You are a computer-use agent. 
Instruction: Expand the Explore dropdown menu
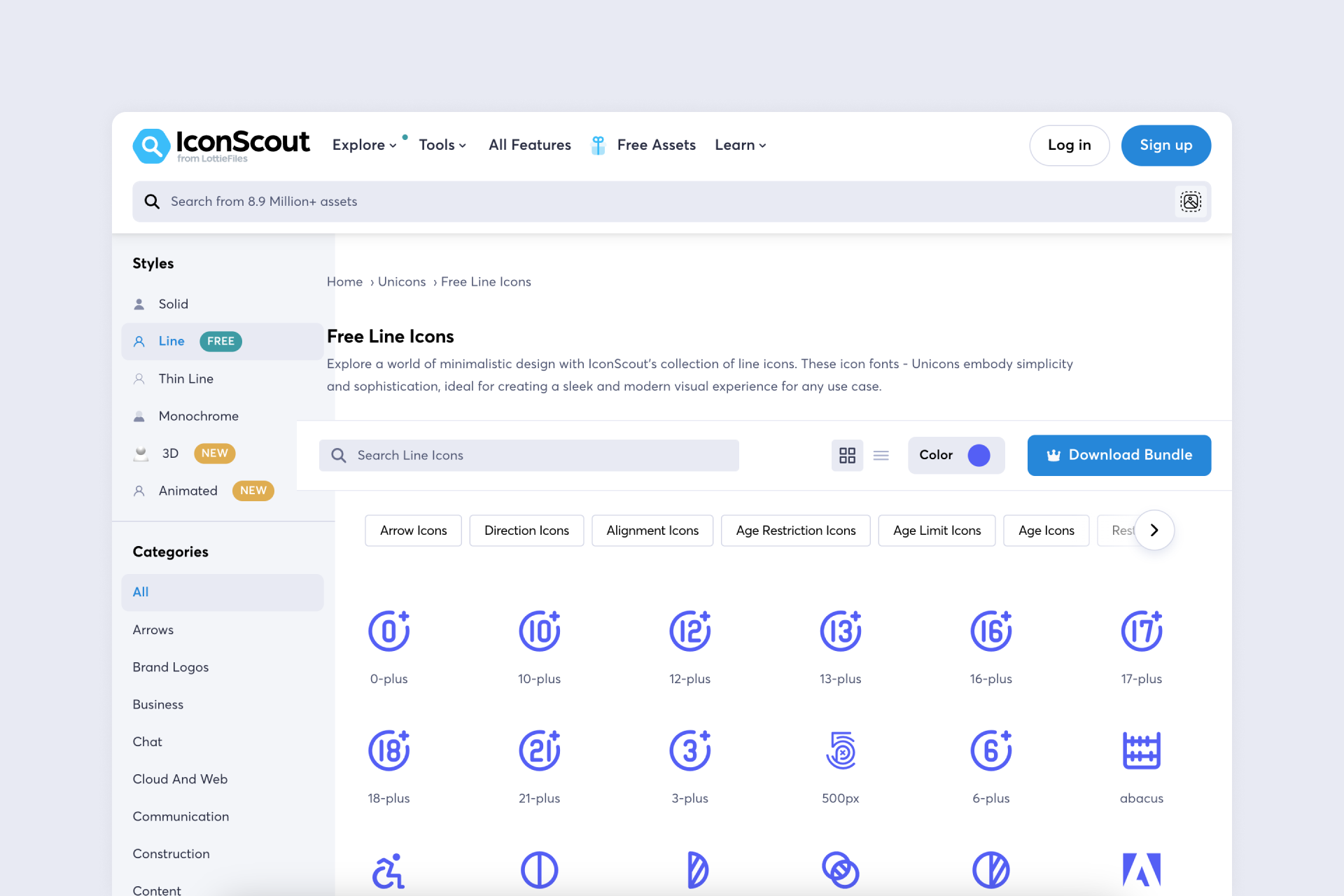pos(364,145)
